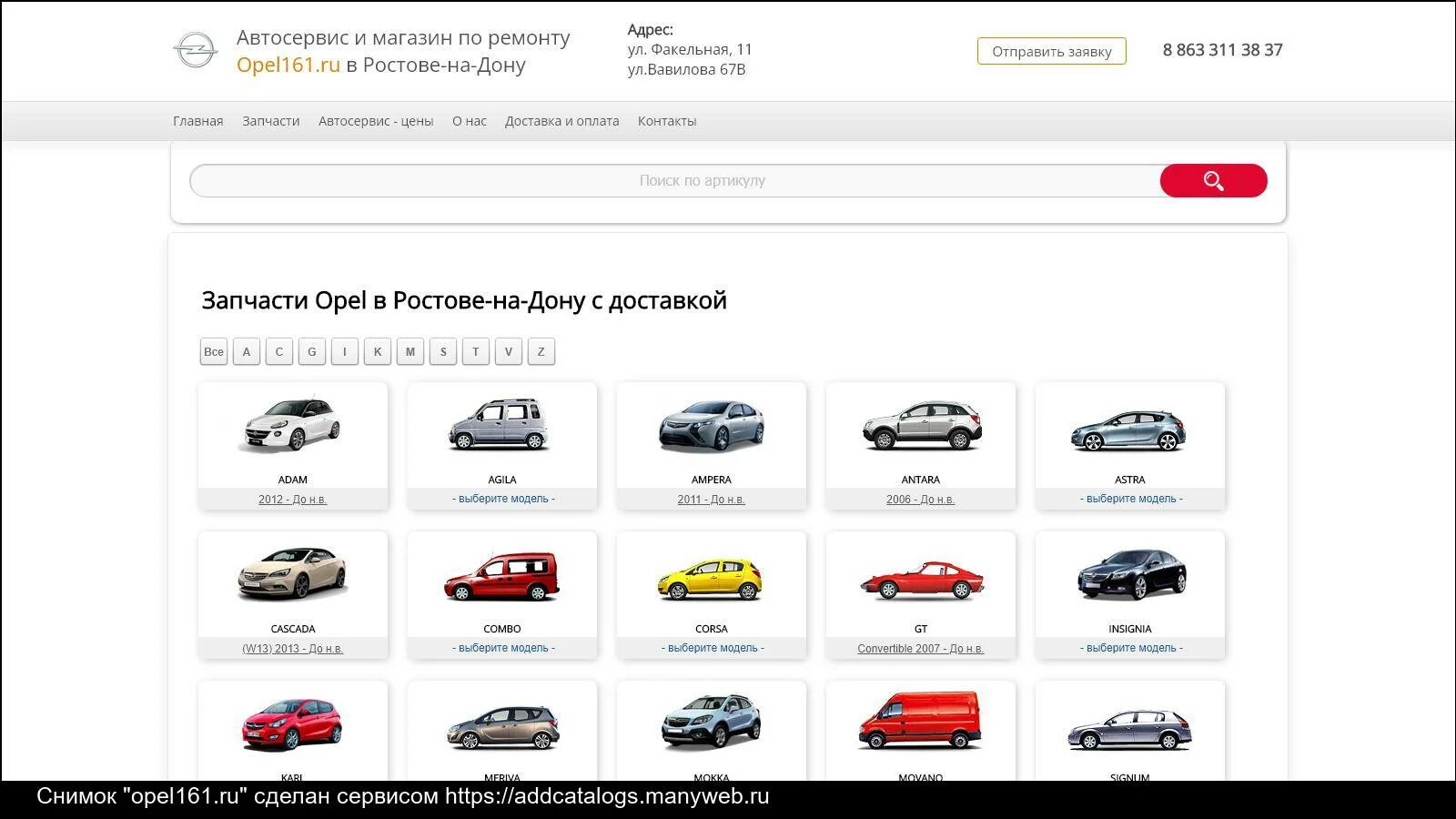
Task: Filter models by letter V
Action: click(509, 351)
